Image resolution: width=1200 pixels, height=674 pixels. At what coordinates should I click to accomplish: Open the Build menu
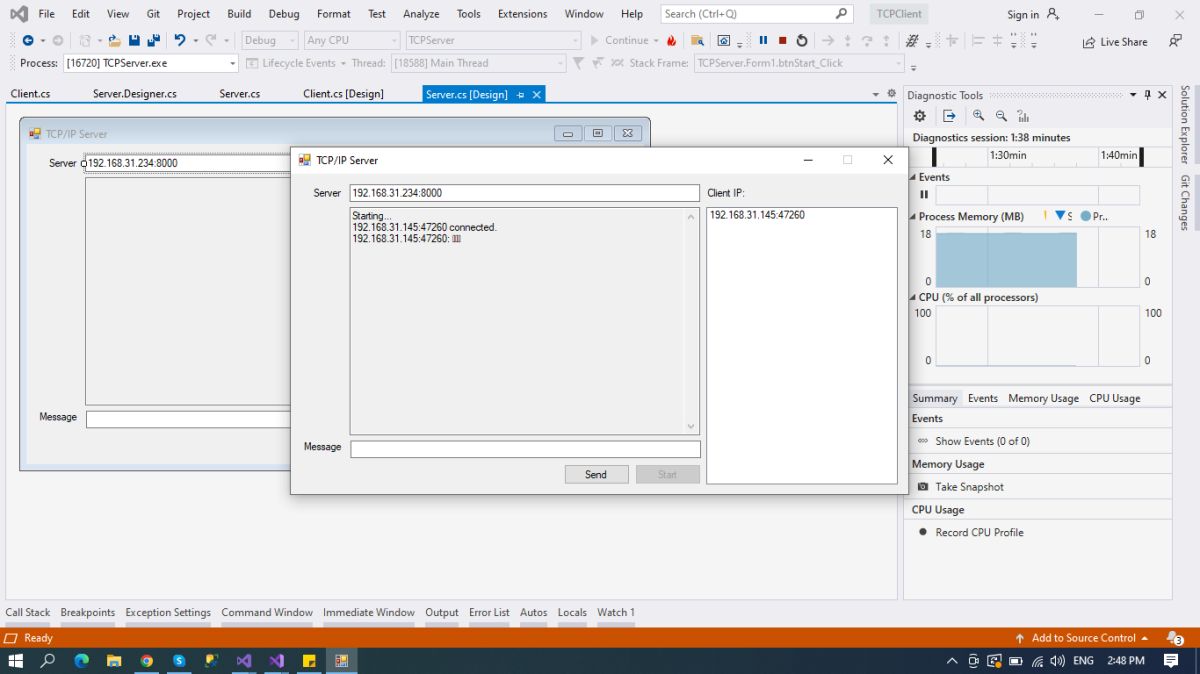239,14
